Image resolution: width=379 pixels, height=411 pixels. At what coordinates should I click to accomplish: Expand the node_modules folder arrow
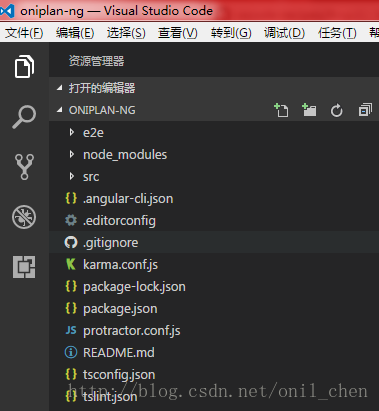tap(72, 154)
